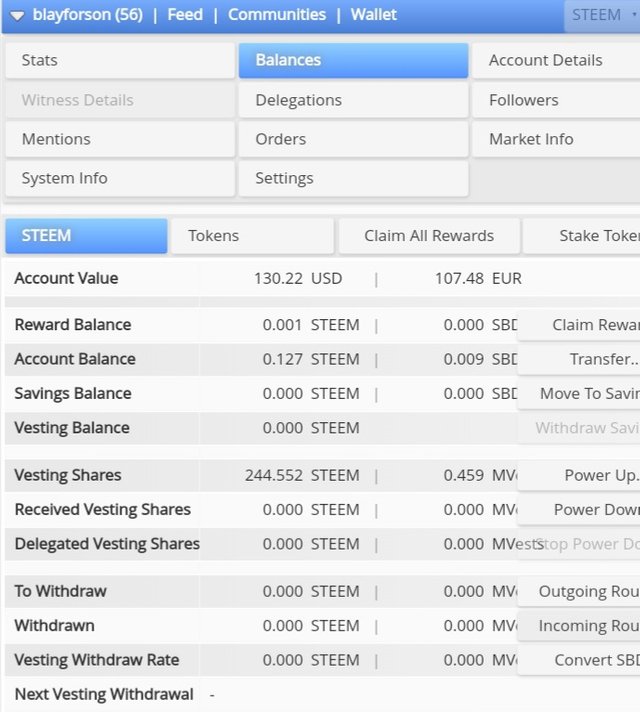Switch to the Stats tab

120,60
